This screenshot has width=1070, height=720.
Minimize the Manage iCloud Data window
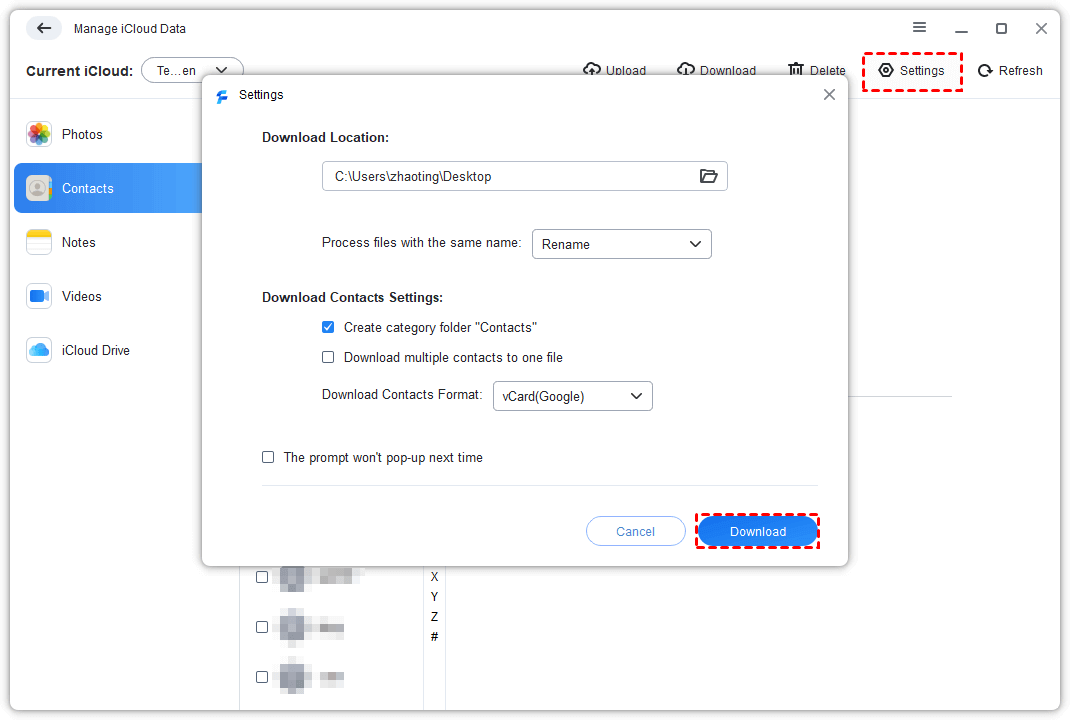pos(961,29)
